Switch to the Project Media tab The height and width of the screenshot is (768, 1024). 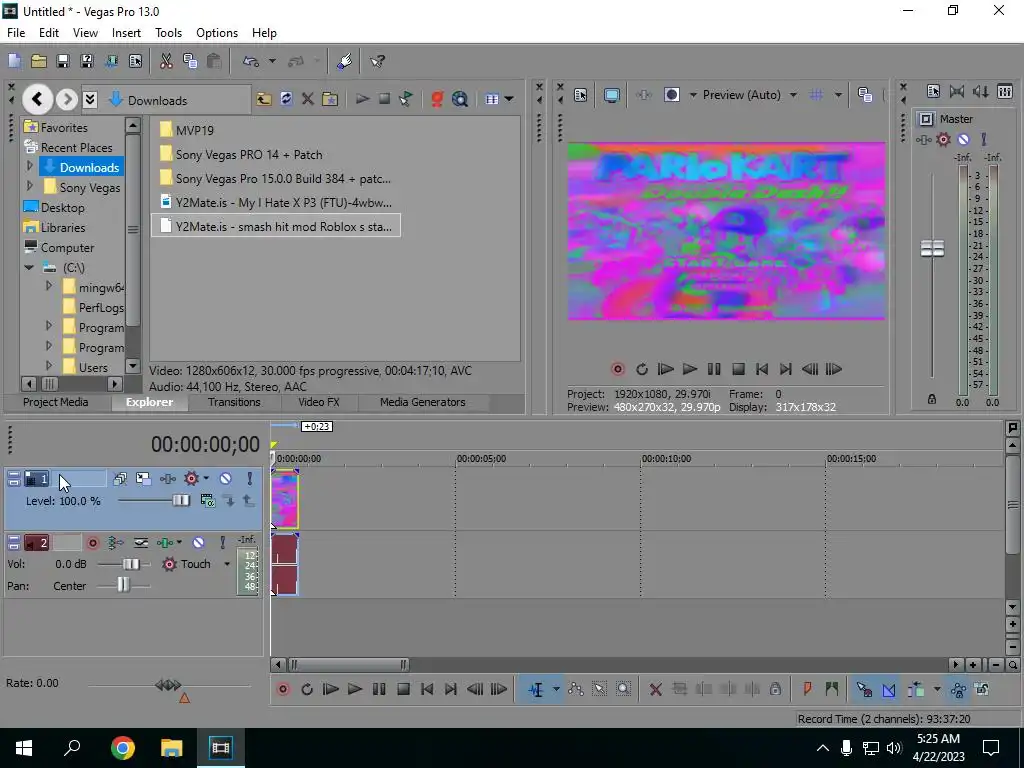[56, 402]
